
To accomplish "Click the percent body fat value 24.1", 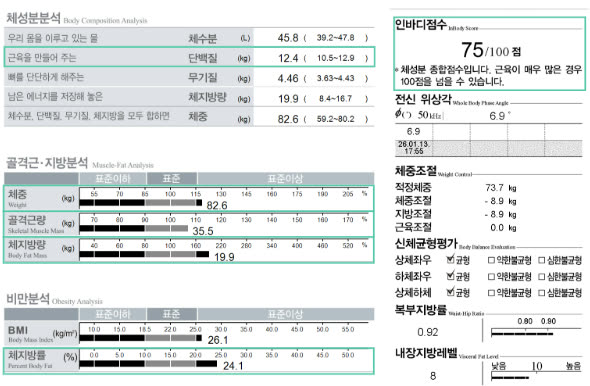I will tap(233, 366).
